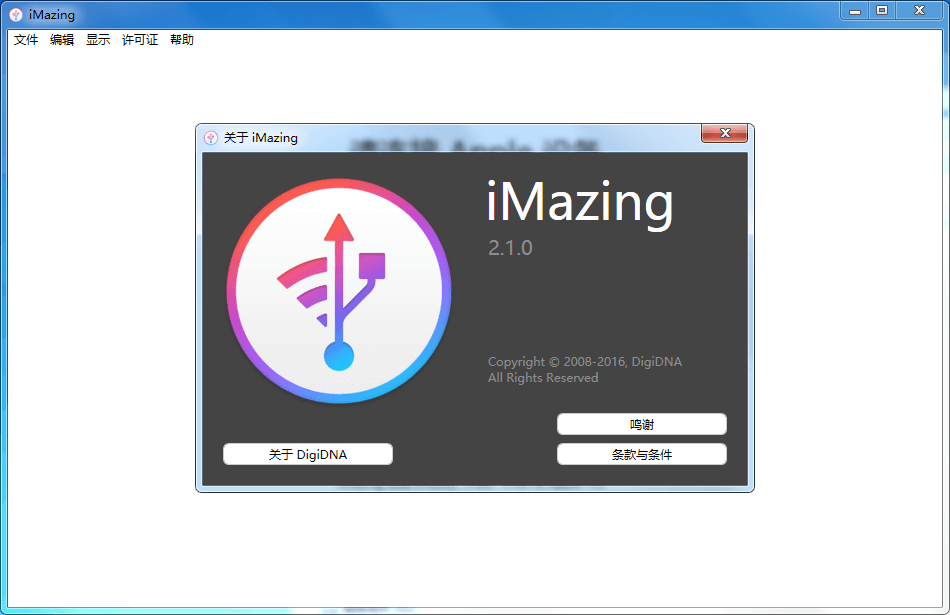The image size is (950, 615).
Task: Click the large iMazing USB logo
Action: click(339, 290)
